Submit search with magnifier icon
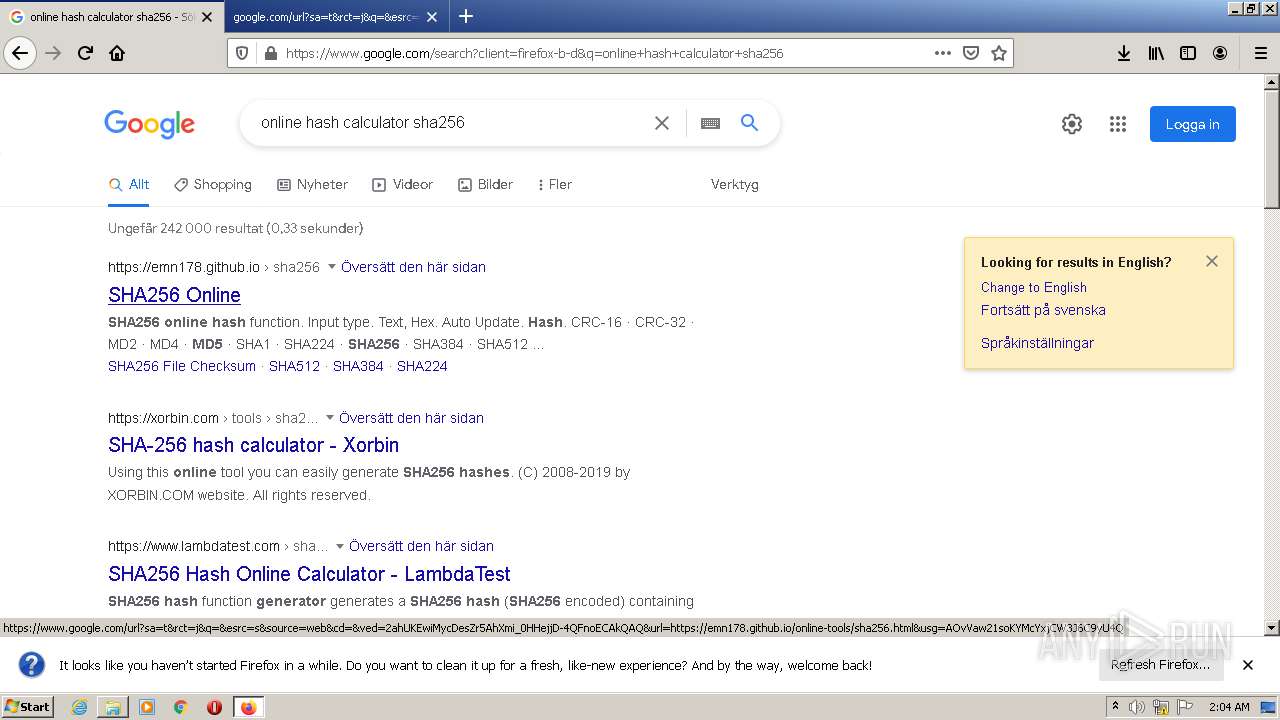This screenshot has width=1280, height=720. 749,122
